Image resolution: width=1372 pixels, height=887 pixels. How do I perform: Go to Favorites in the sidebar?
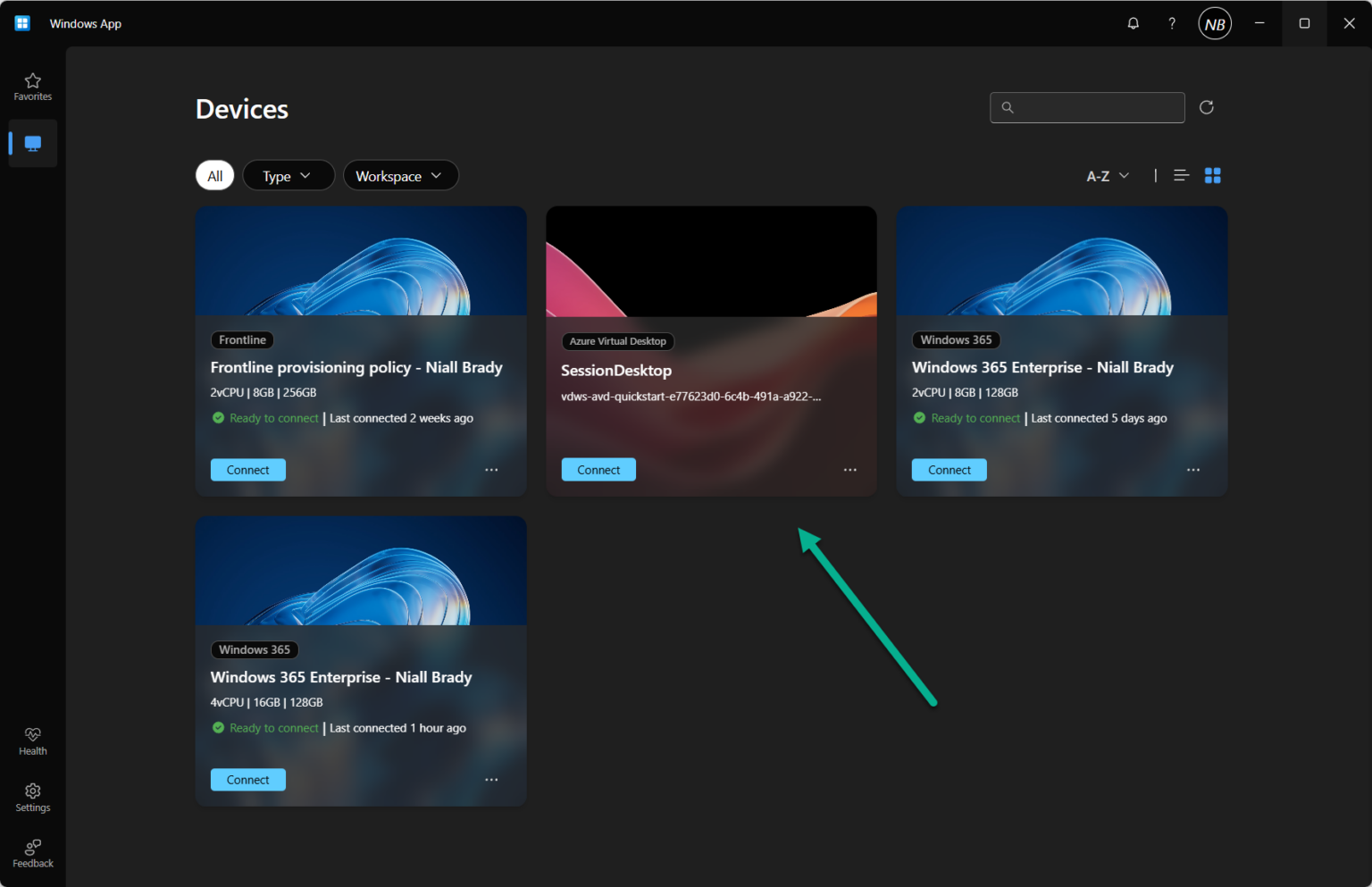[x=32, y=86]
